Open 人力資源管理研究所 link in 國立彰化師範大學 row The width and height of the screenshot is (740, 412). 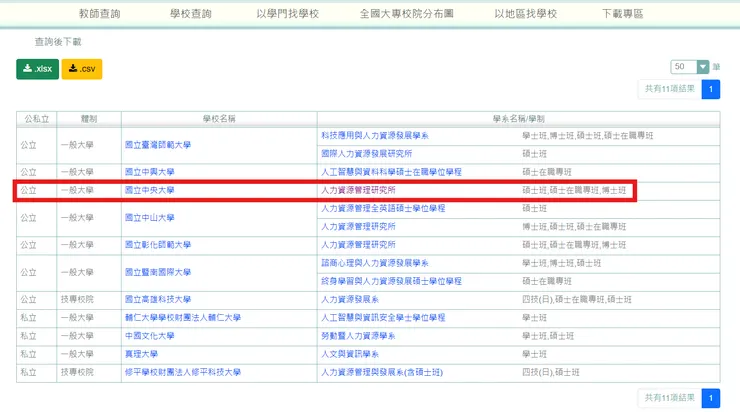[x=358, y=244]
